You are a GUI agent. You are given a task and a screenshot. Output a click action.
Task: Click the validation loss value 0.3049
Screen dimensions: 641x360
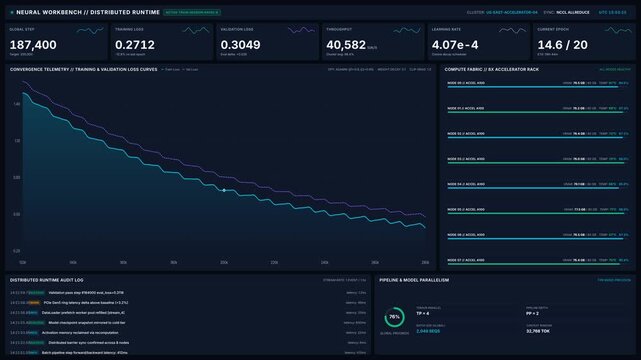pos(240,45)
